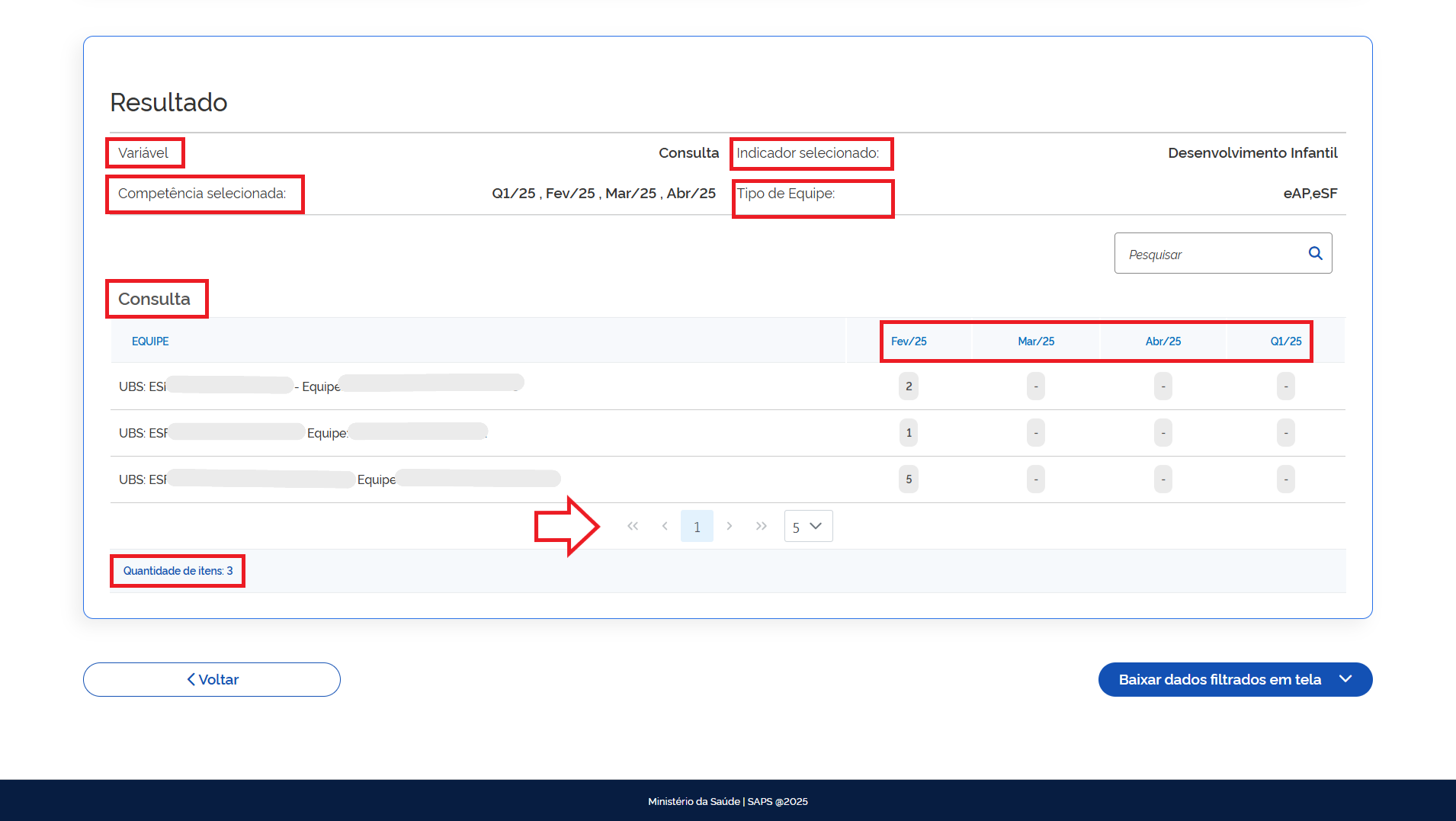The height and width of the screenshot is (821, 1456).
Task: Sort by the Q1/25 column header
Action: (x=1285, y=342)
